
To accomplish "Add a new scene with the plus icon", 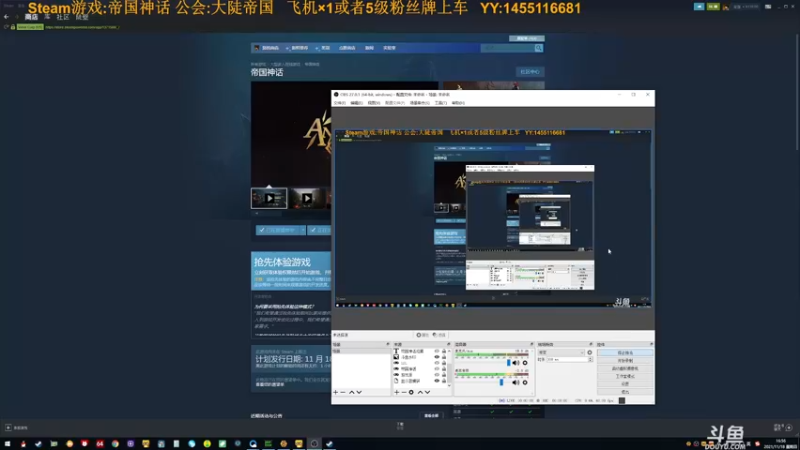I will tap(335, 392).
